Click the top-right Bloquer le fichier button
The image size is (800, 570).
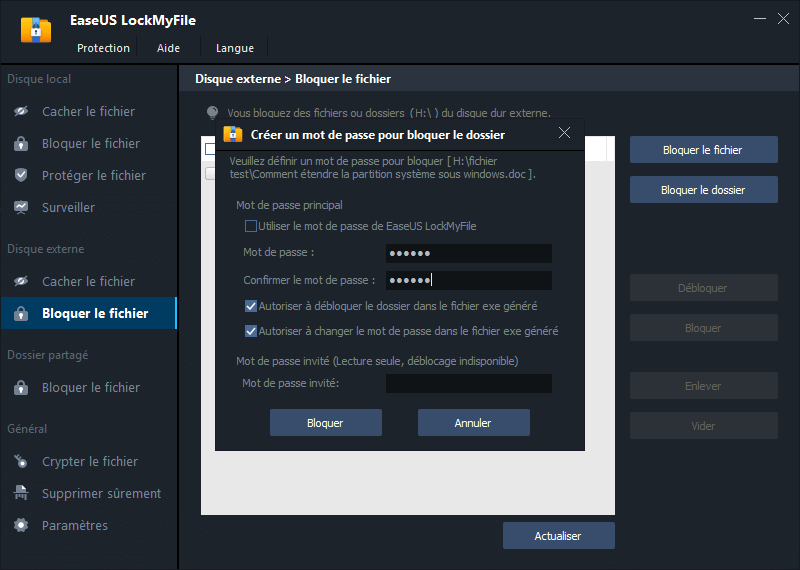704,150
